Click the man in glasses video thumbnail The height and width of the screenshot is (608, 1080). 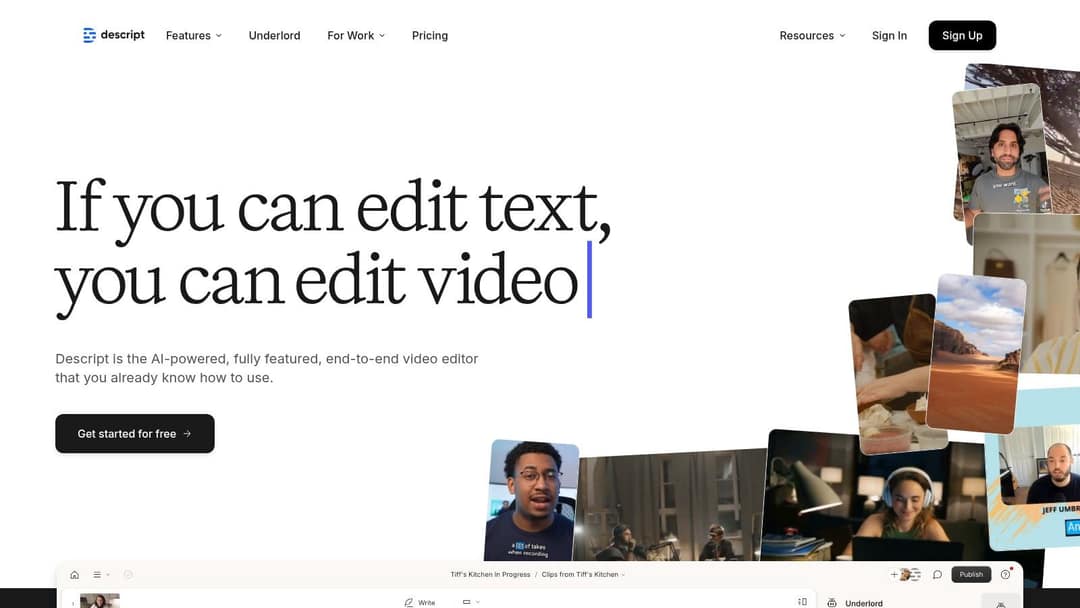(x=532, y=500)
